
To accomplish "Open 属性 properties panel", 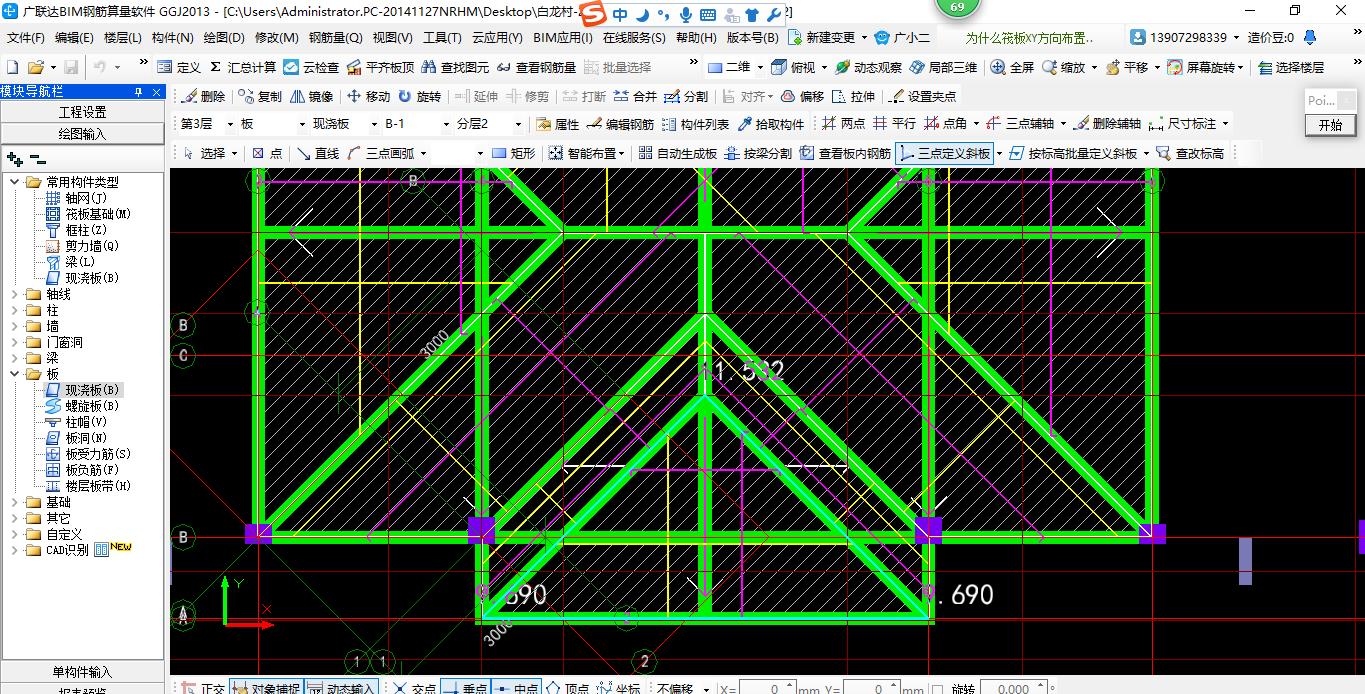I will click(x=557, y=124).
